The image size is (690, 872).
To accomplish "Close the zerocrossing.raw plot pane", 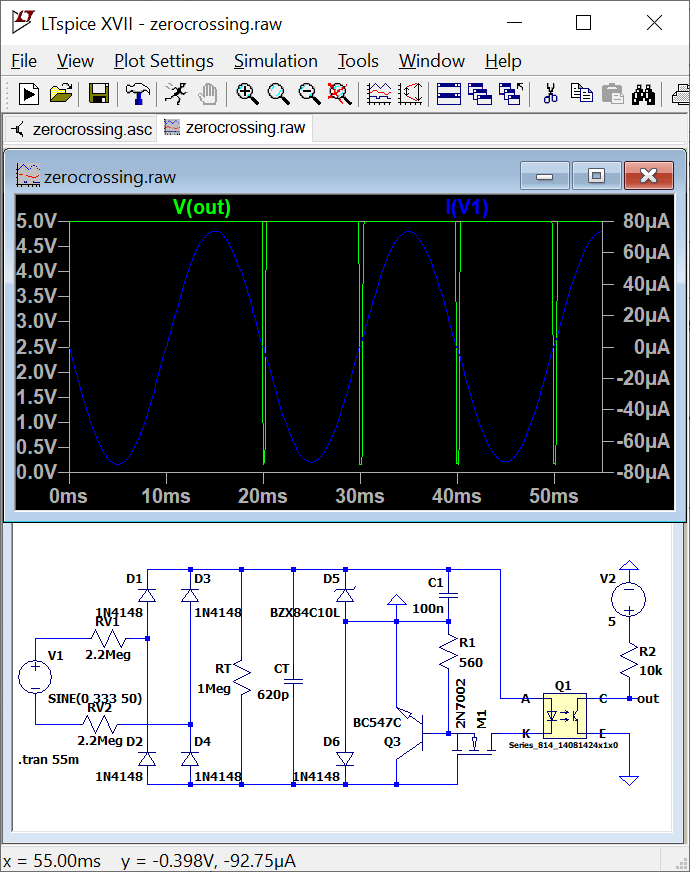I will pos(648,176).
